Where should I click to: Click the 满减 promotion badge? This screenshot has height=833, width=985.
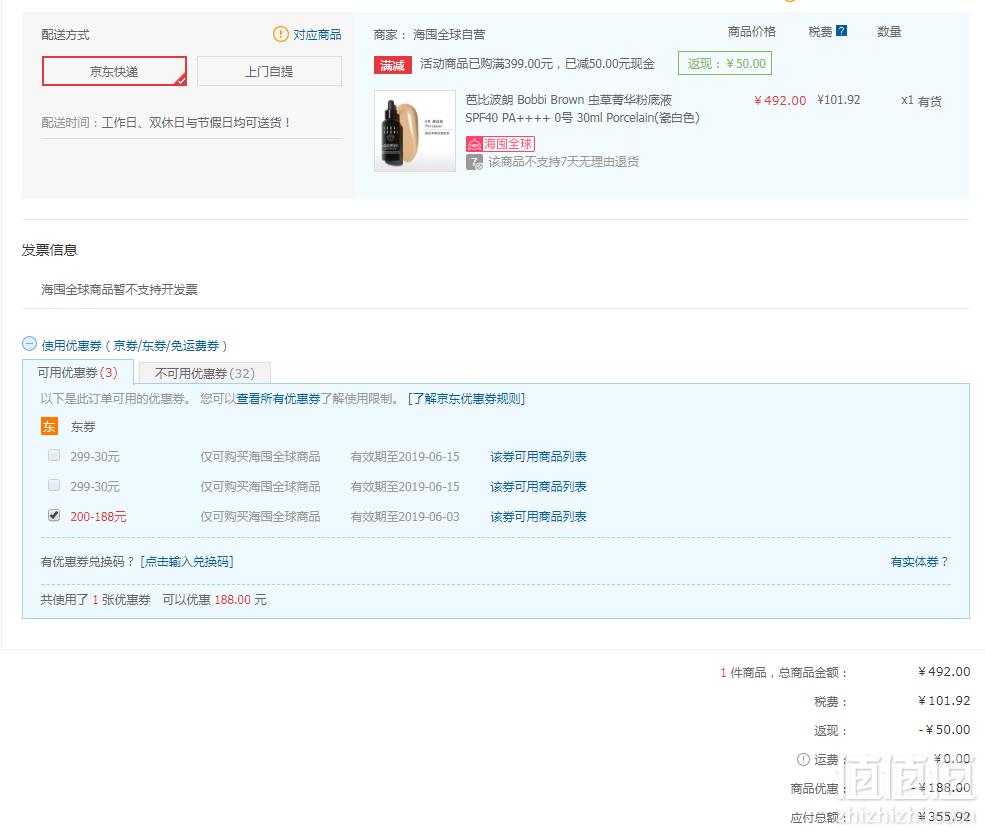(393, 65)
